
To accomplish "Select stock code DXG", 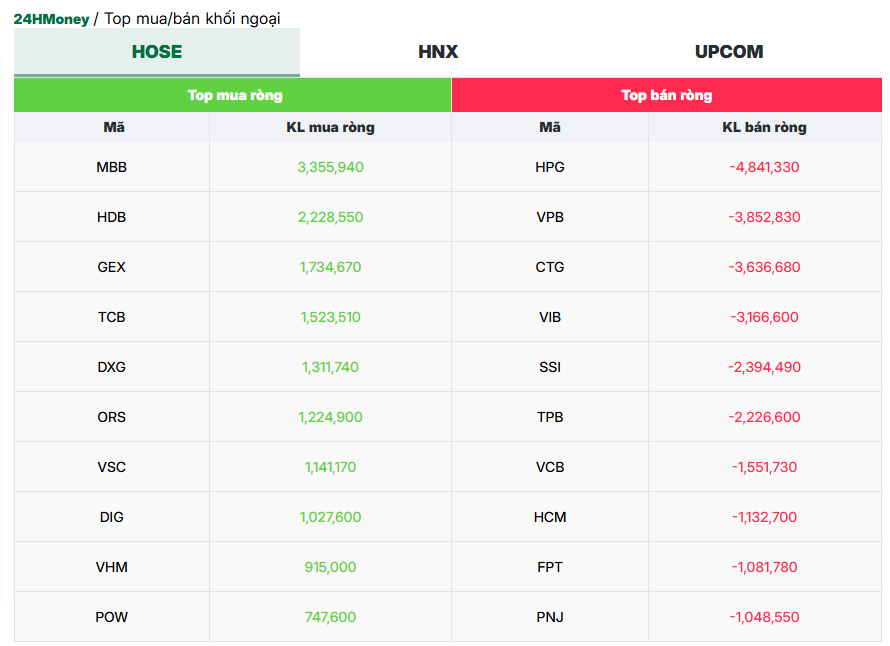I will 112,367.
